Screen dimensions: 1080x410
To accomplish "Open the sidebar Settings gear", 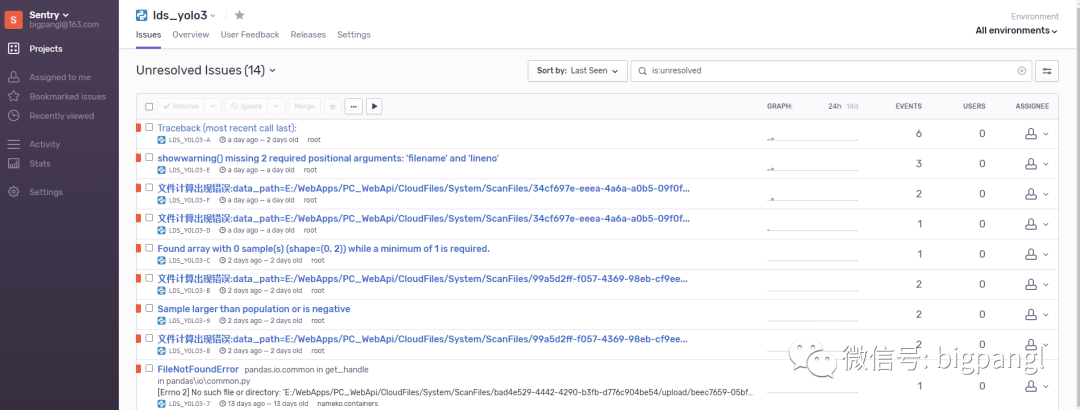I will click(14, 192).
